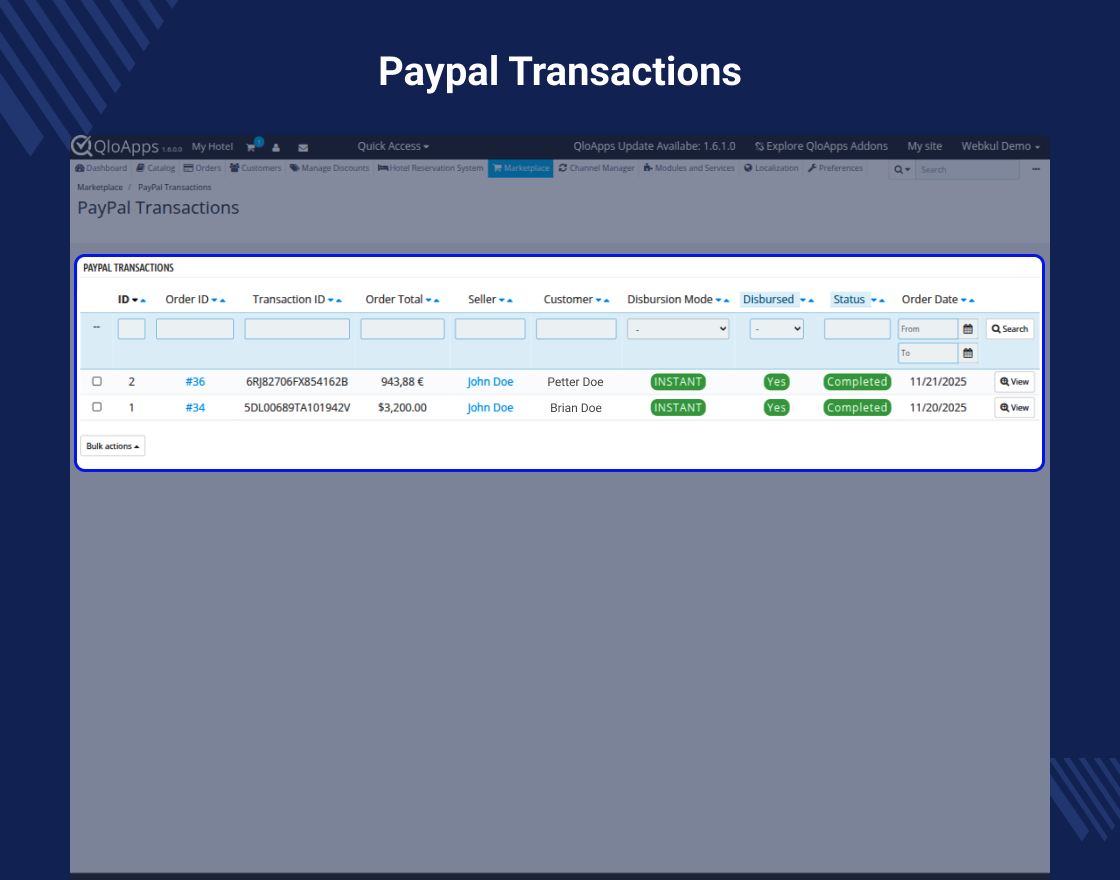The height and width of the screenshot is (880, 1120).
Task: Focus the ID filter field
Action: tap(131, 329)
